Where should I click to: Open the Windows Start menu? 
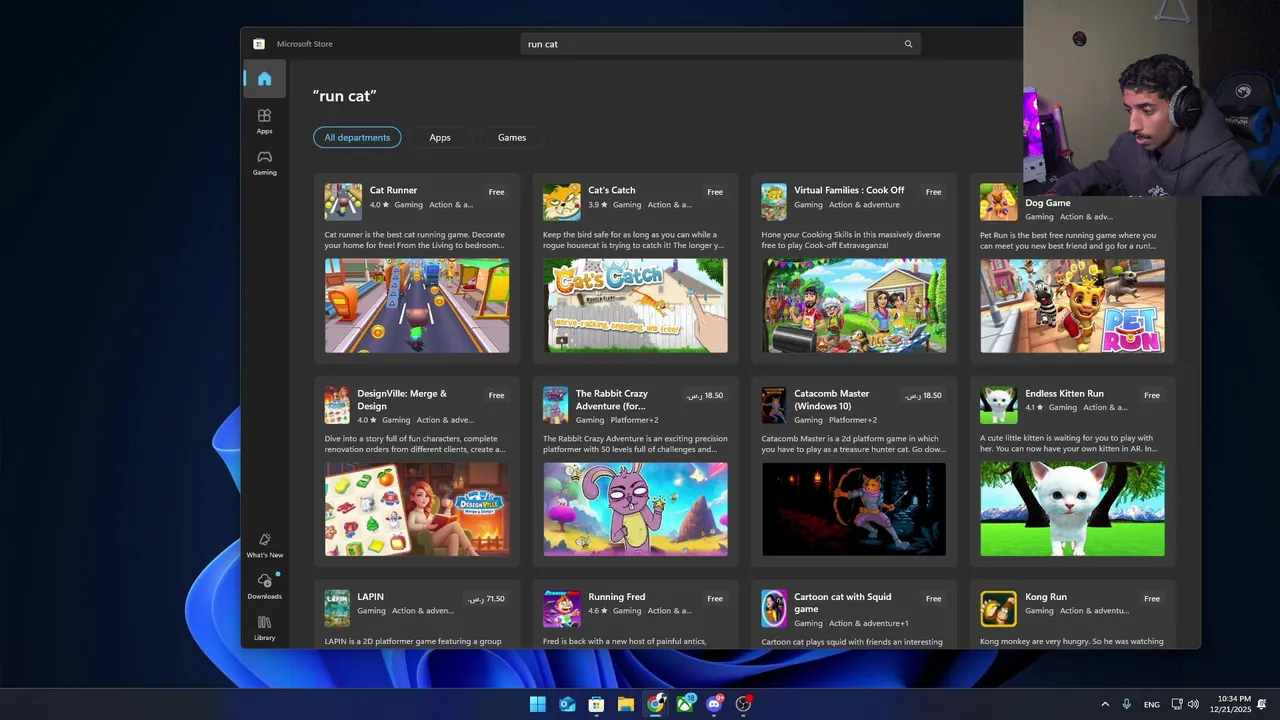538,704
